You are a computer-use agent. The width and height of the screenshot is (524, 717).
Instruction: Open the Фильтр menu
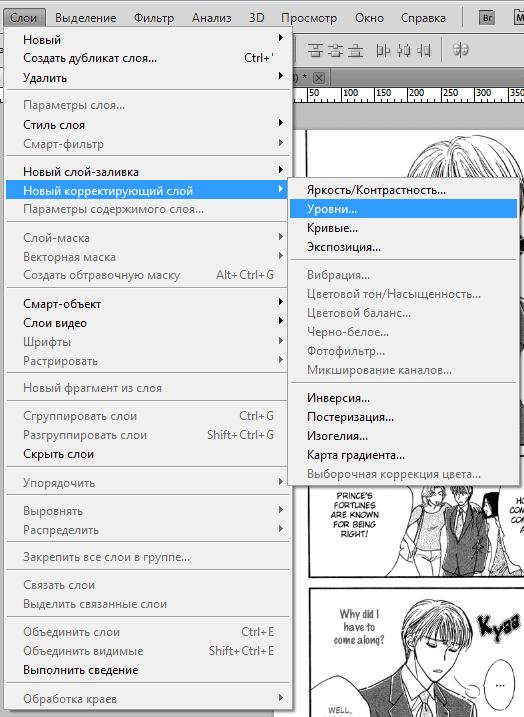point(154,18)
